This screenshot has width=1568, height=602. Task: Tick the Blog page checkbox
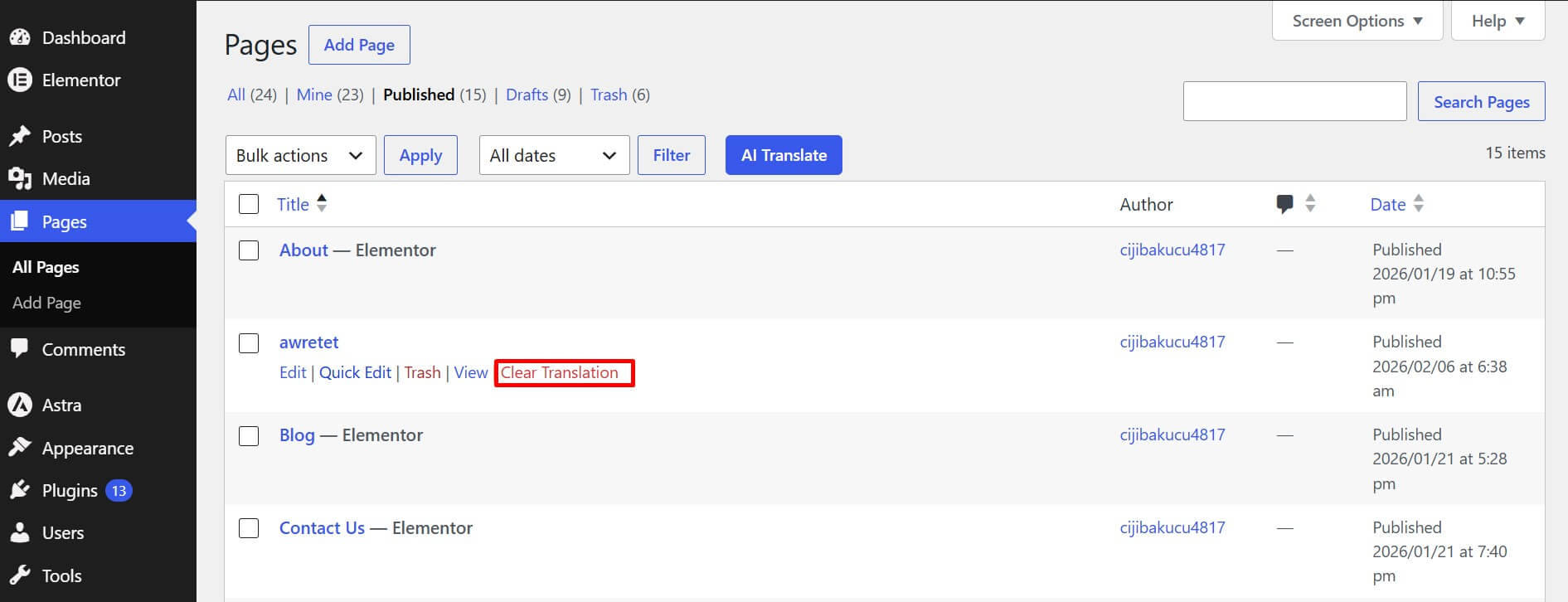point(249,436)
